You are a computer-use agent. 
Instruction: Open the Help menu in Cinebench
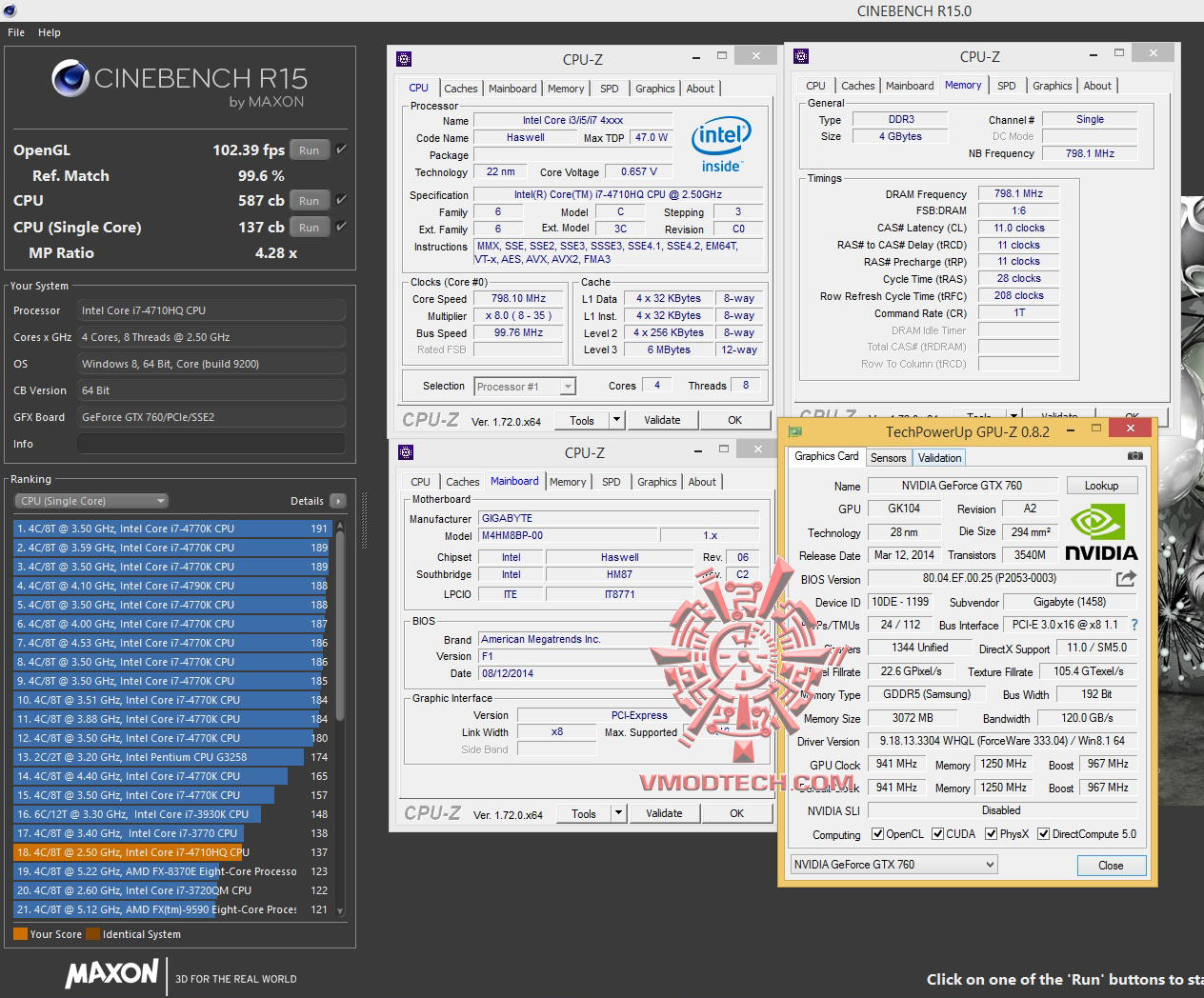click(x=50, y=32)
